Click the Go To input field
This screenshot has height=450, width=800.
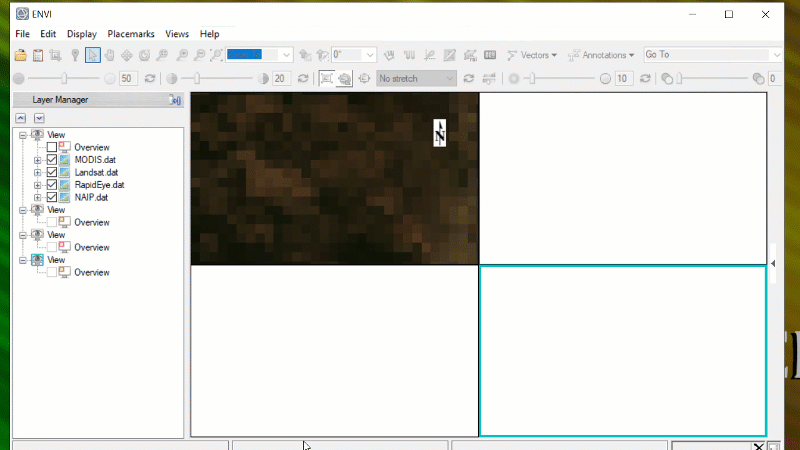point(705,55)
